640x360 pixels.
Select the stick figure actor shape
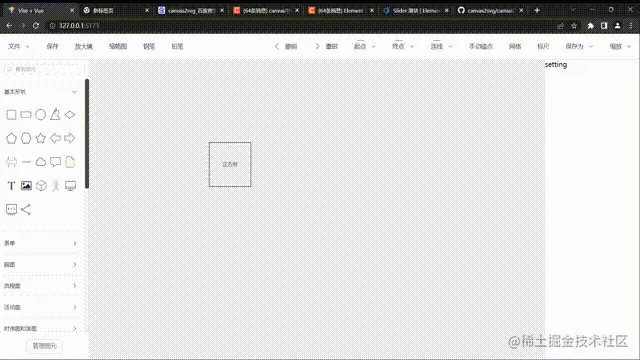[x=56, y=186]
